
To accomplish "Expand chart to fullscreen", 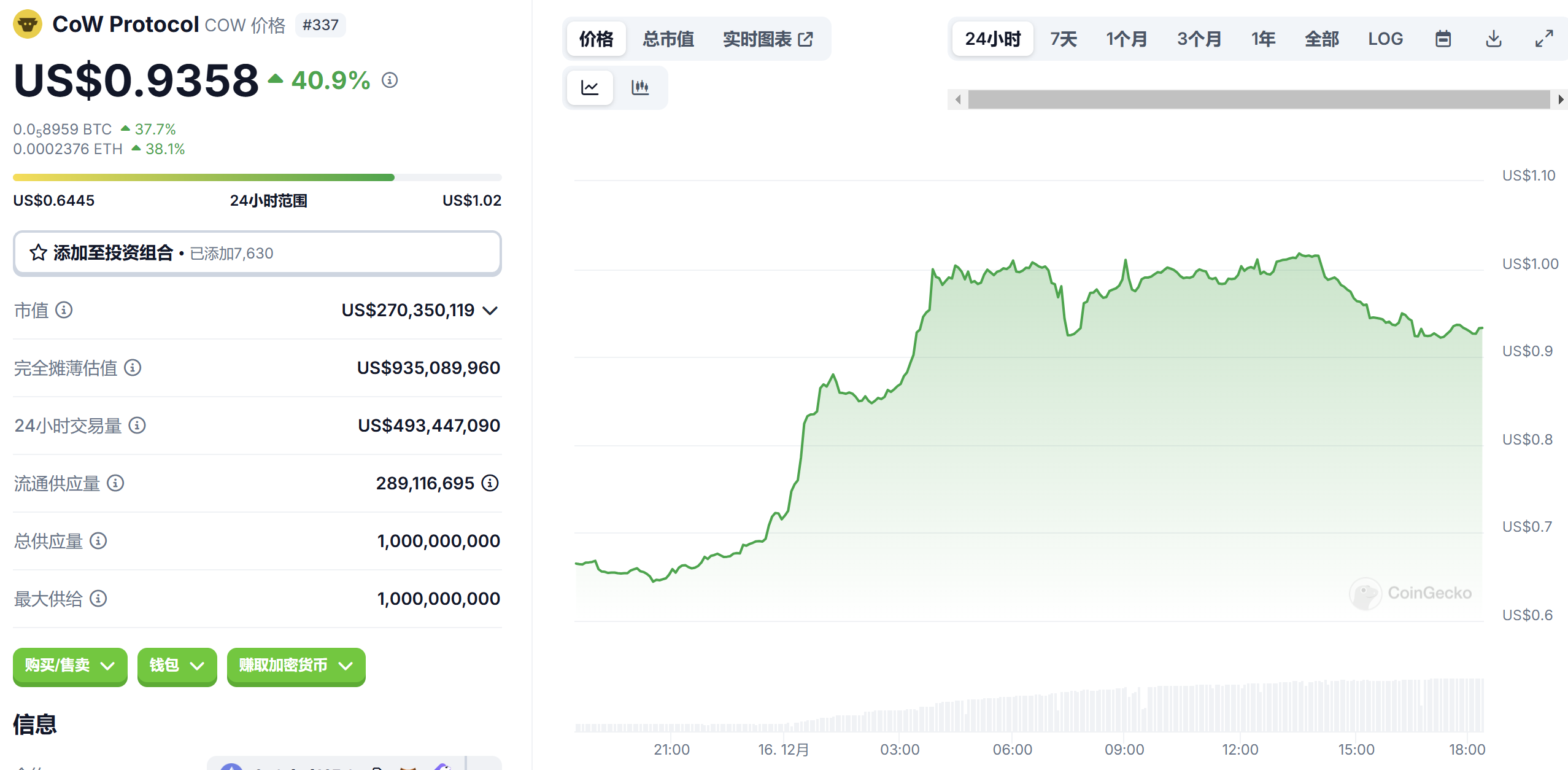I will [1543, 39].
